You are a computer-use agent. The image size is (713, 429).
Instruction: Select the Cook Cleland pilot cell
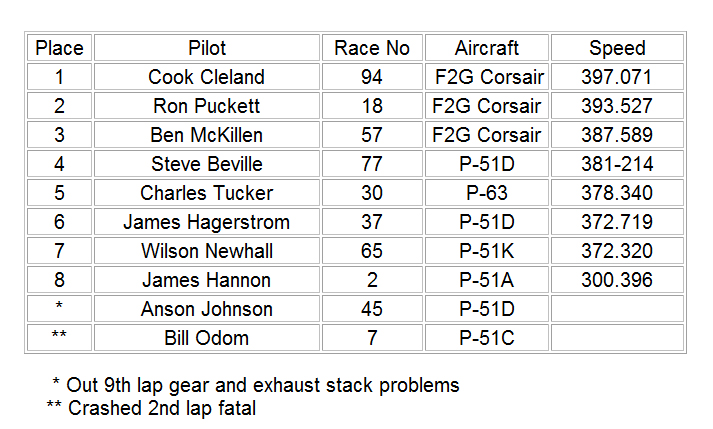(207, 77)
